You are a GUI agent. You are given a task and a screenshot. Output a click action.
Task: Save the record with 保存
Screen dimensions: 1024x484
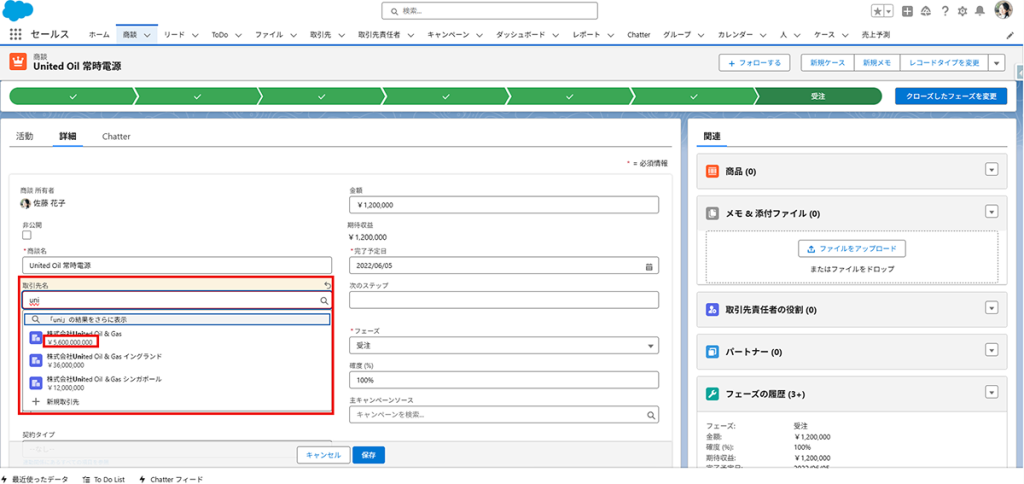point(368,455)
